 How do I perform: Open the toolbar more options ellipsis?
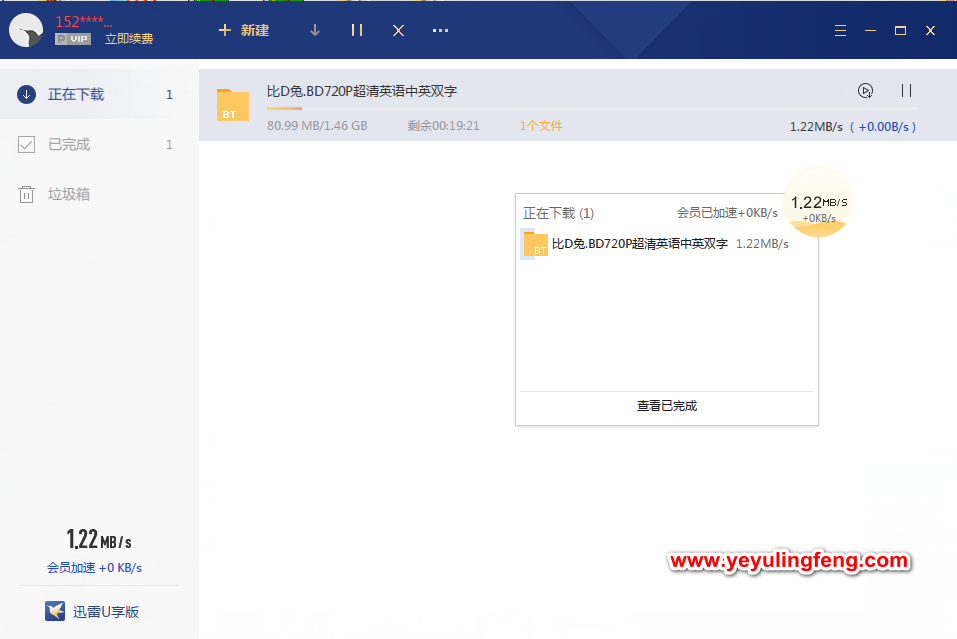point(440,31)
